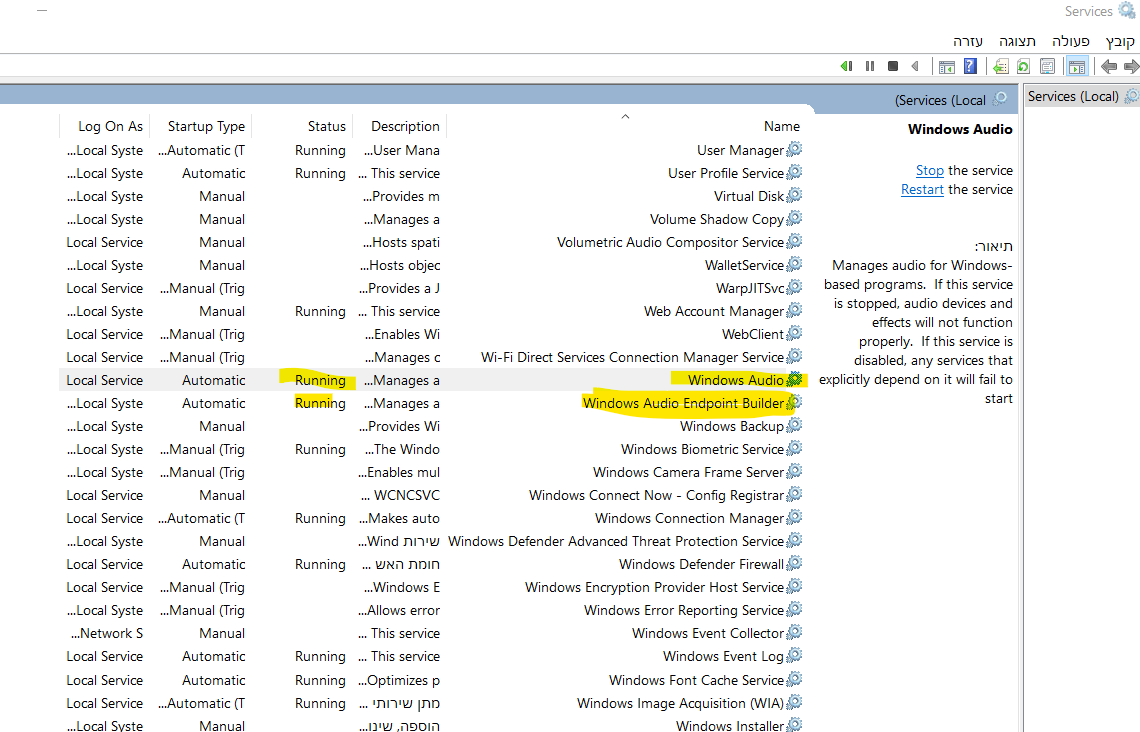Open the תצוגה (View) menu

tap(1017, 41)
